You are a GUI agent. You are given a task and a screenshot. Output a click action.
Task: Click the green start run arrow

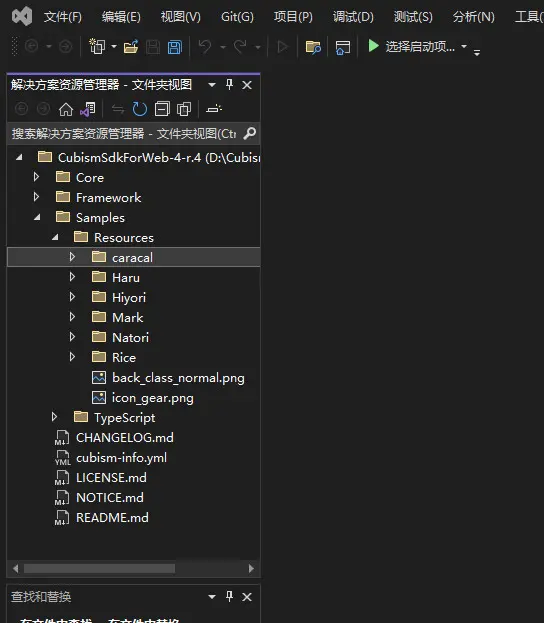[373, 46]
